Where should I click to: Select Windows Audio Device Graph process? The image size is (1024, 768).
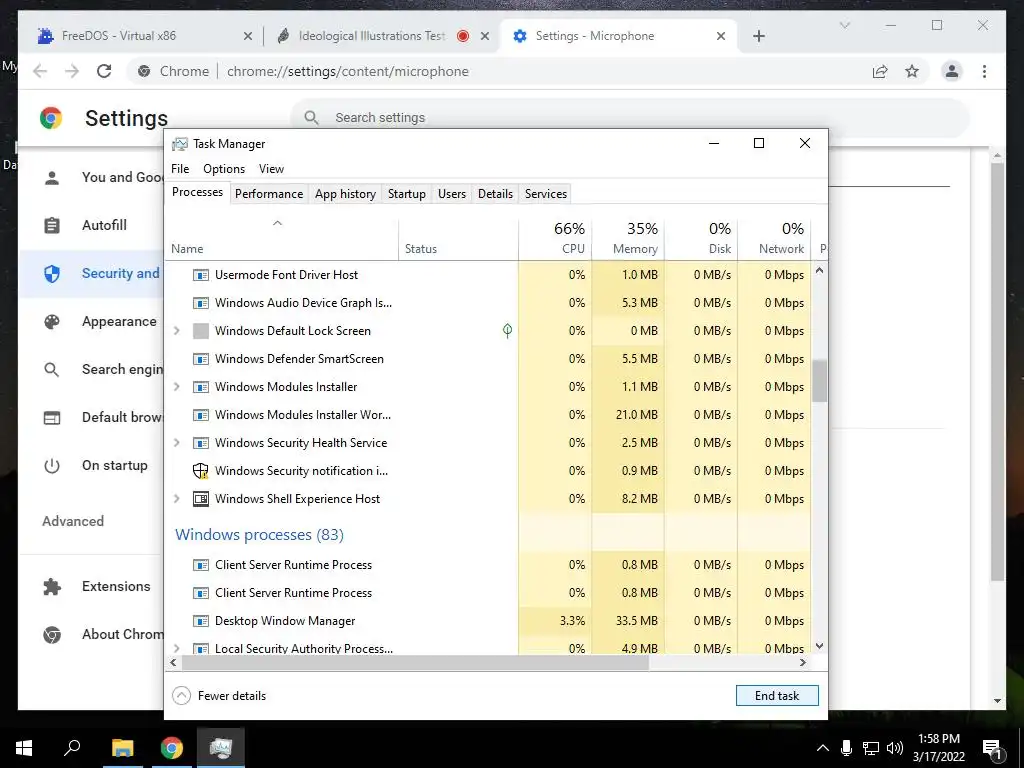tap(488, 303)
